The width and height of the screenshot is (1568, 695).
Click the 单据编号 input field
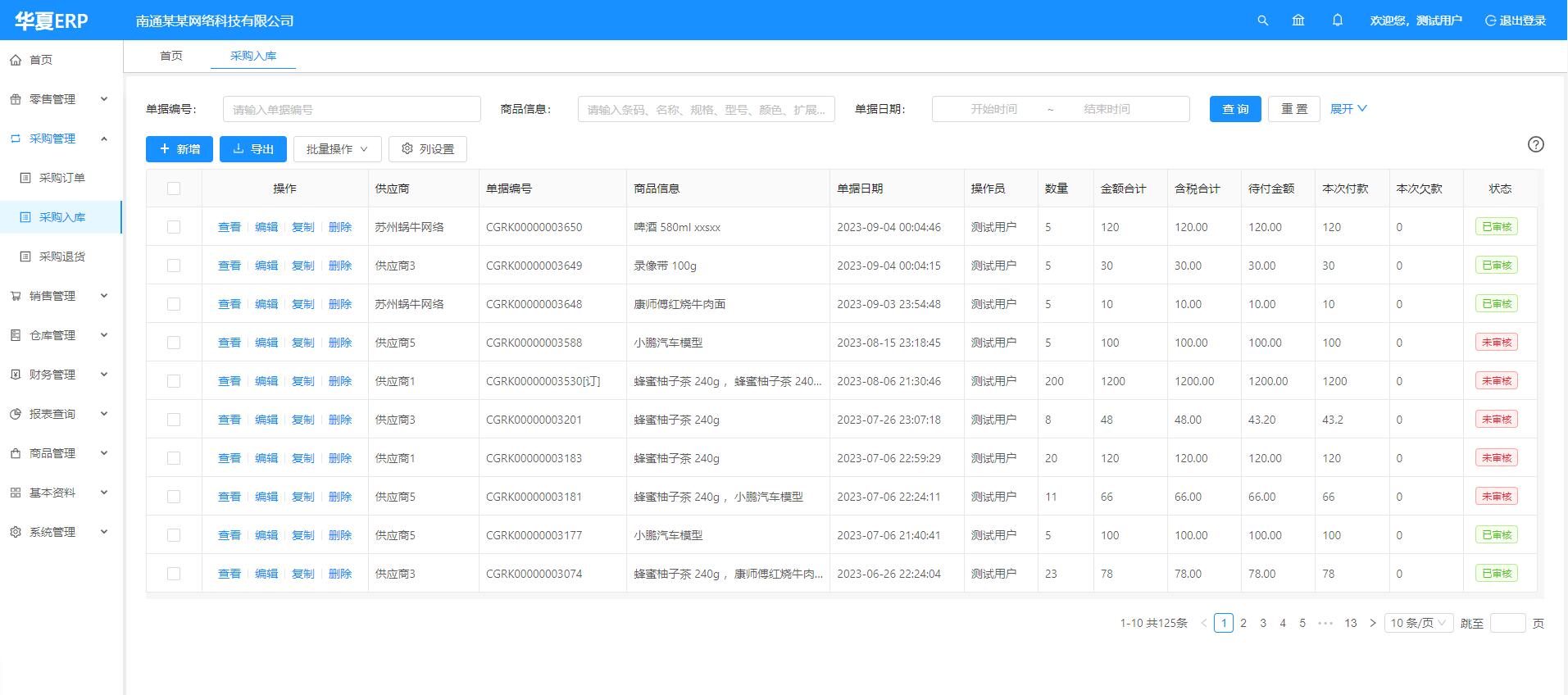[x=352, y=109]
